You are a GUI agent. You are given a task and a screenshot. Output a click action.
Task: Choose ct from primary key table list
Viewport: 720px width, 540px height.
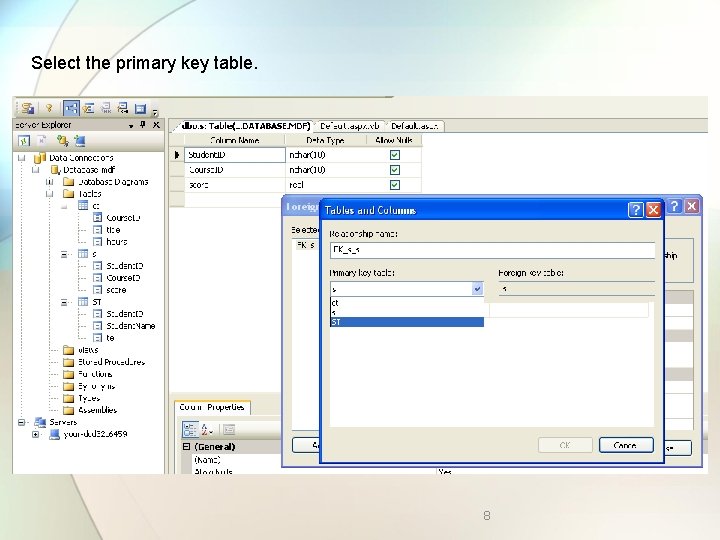407,303
